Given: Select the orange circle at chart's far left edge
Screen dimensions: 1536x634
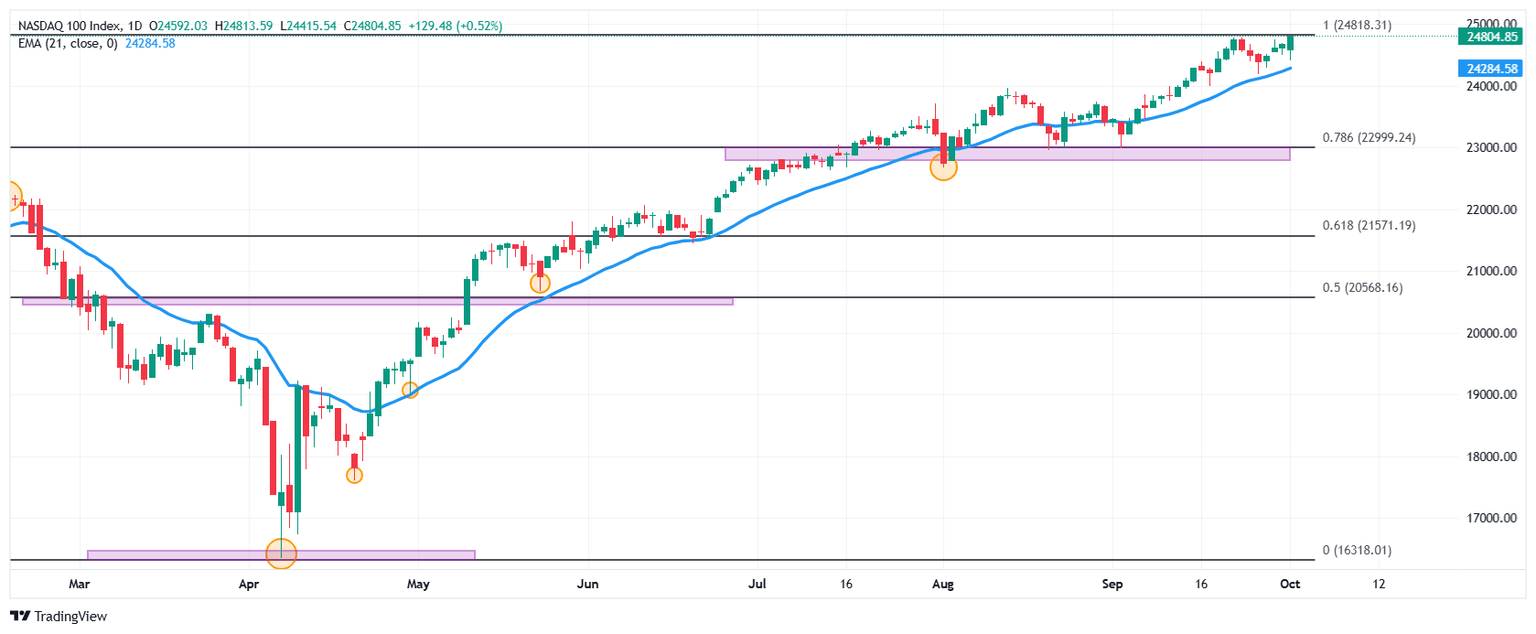Looking at the screenshot, I should [x=10, y=197].
